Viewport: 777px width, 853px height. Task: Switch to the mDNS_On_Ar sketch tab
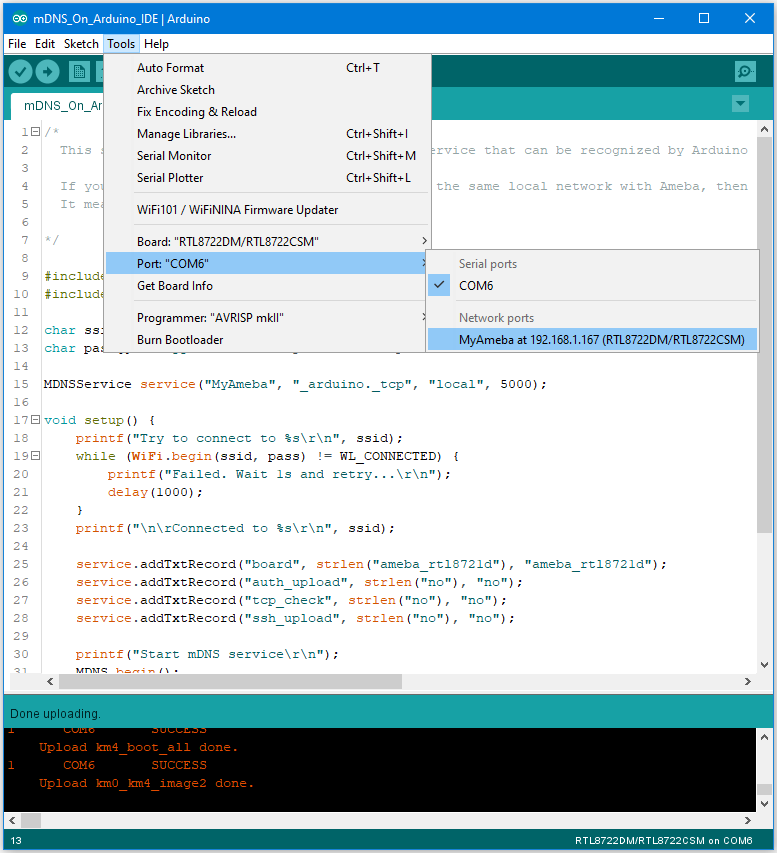[x=57, y=106]
